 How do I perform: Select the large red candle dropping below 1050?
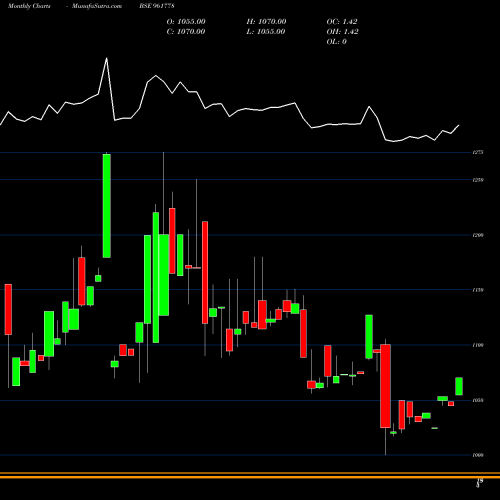[x=385, y=386]
